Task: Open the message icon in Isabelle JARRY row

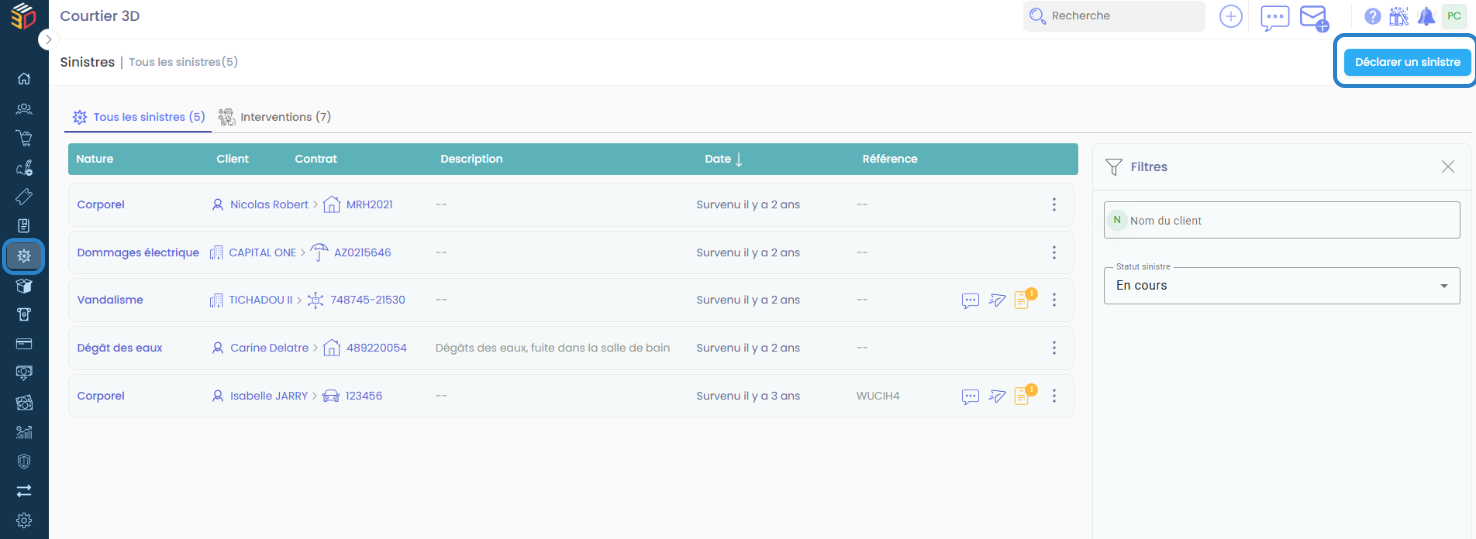Action: [x=970, y=396]
